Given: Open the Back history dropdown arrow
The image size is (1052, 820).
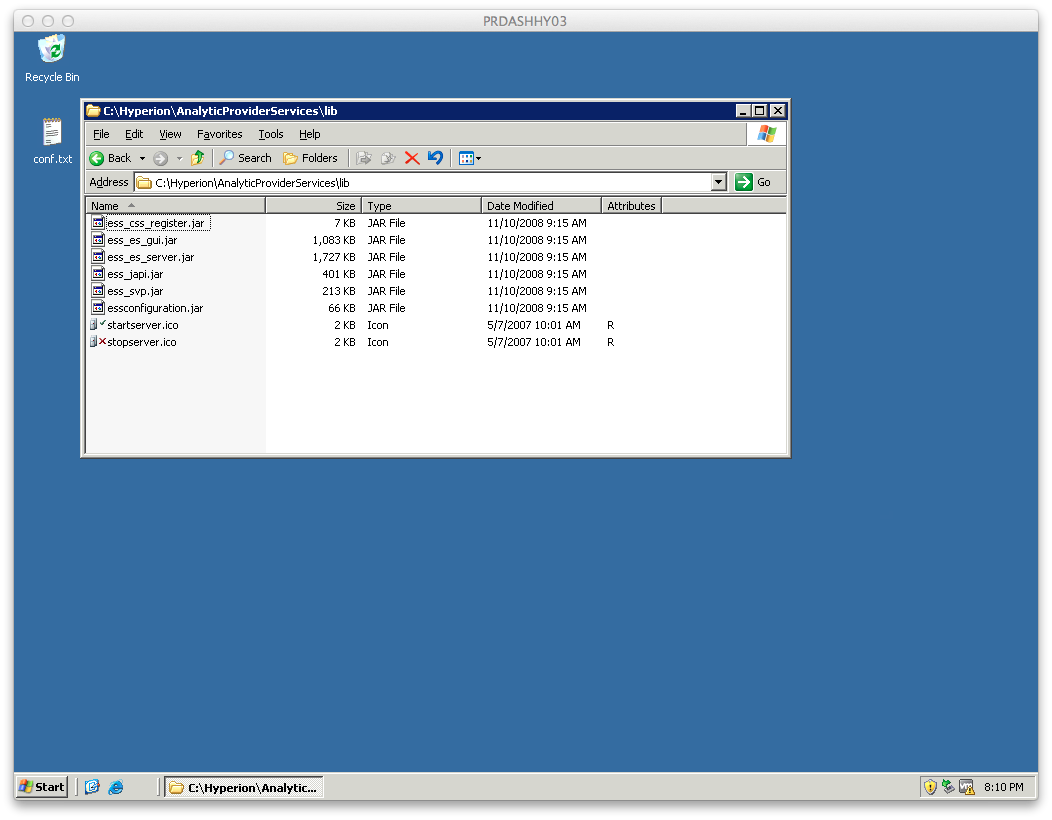Looking at the screenshot, I should click(x=142, y=158).
